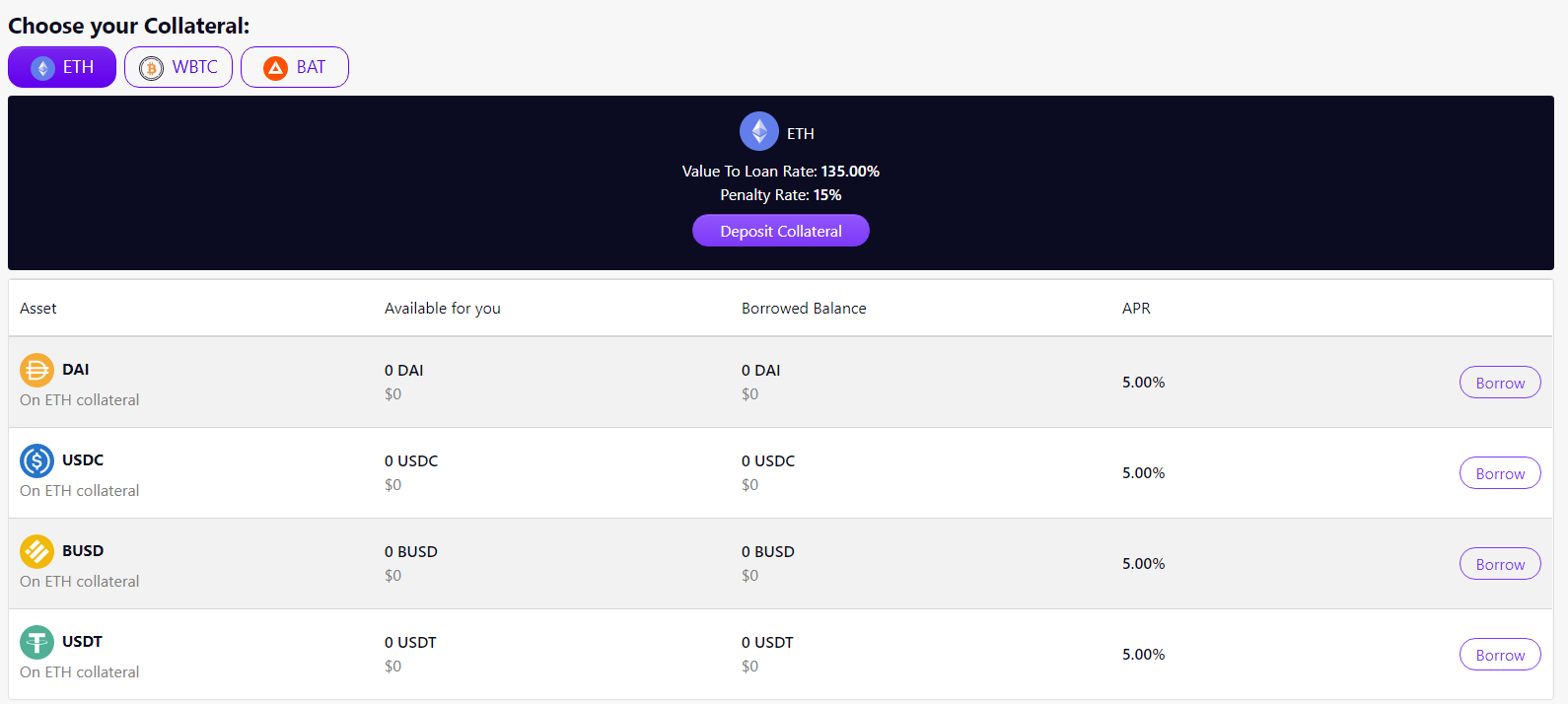The image size is (1568, 704).
Task: Click the Asset column header
Action: click(x=38, y=309)
